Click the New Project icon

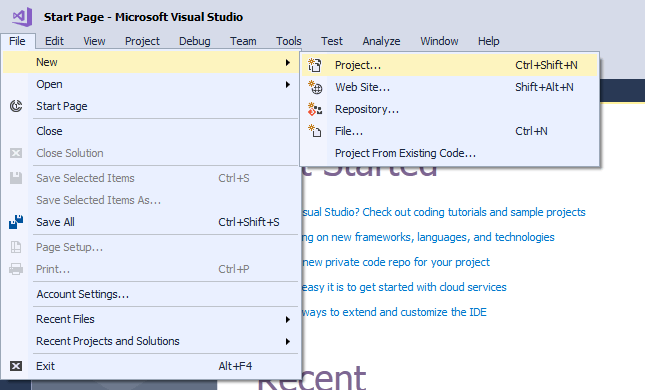[315, 65]
